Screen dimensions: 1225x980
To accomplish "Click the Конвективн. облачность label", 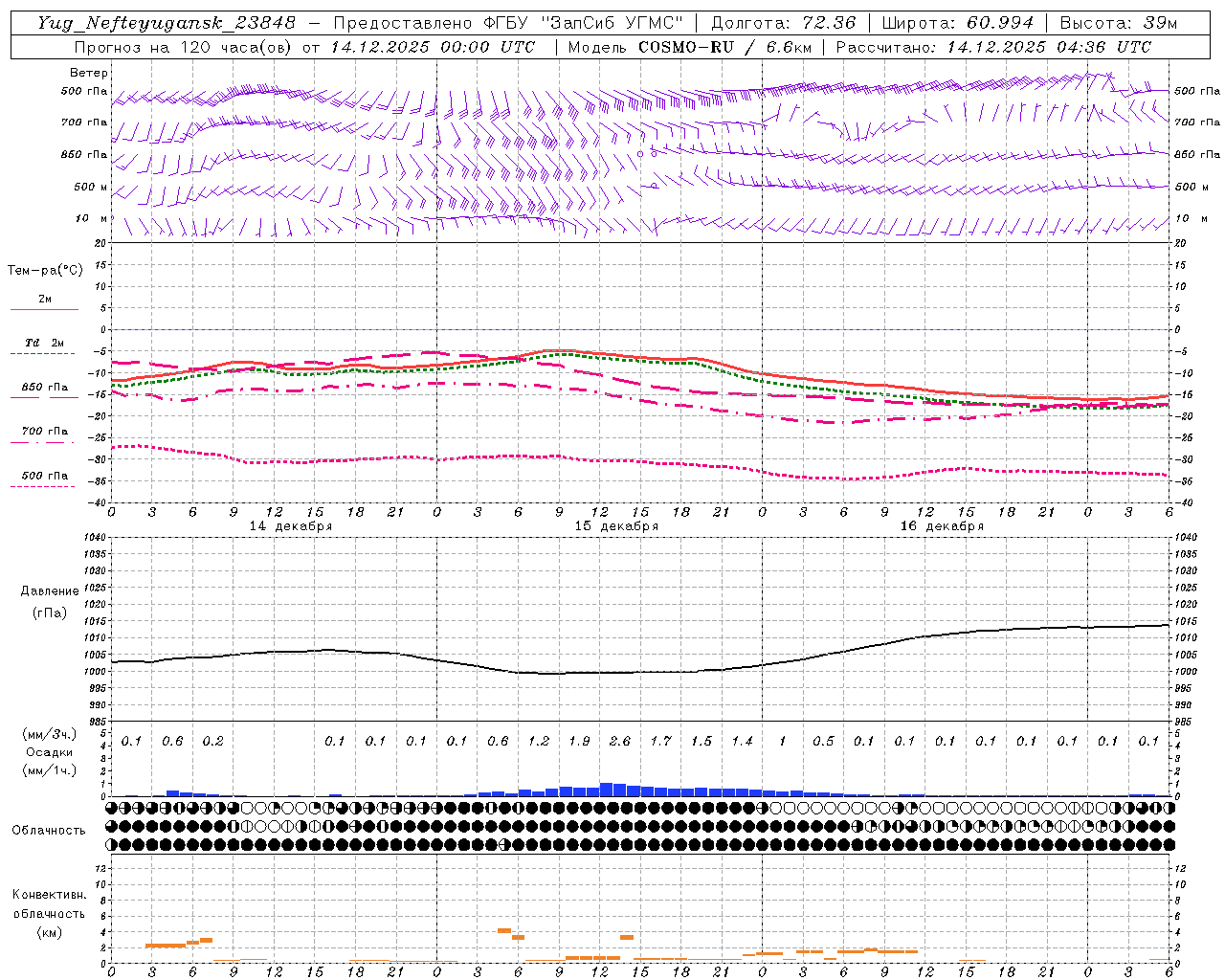I will coord(49,904).
